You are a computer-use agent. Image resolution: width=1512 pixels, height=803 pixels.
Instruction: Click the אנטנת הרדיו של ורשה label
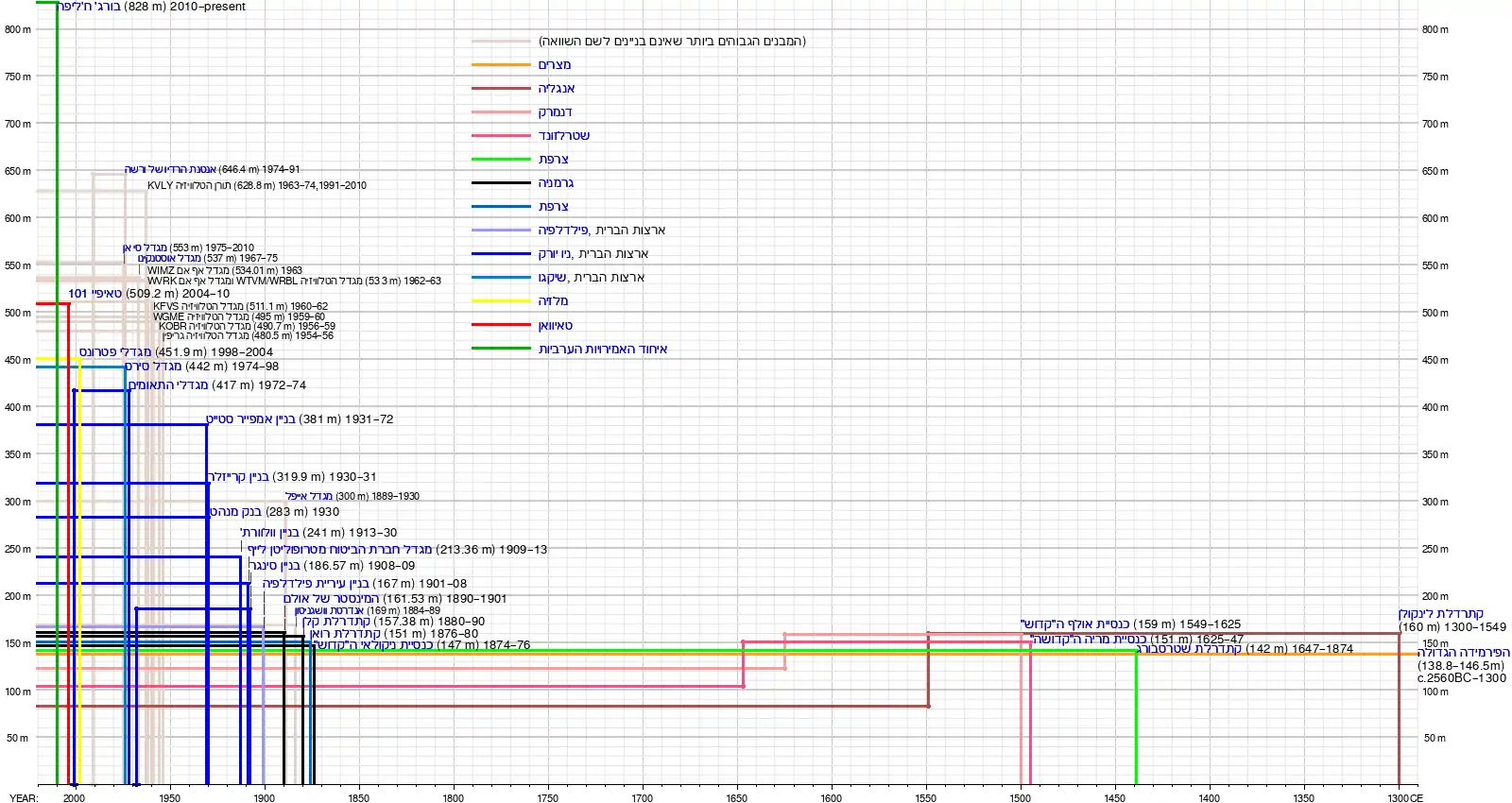(170, 169)
